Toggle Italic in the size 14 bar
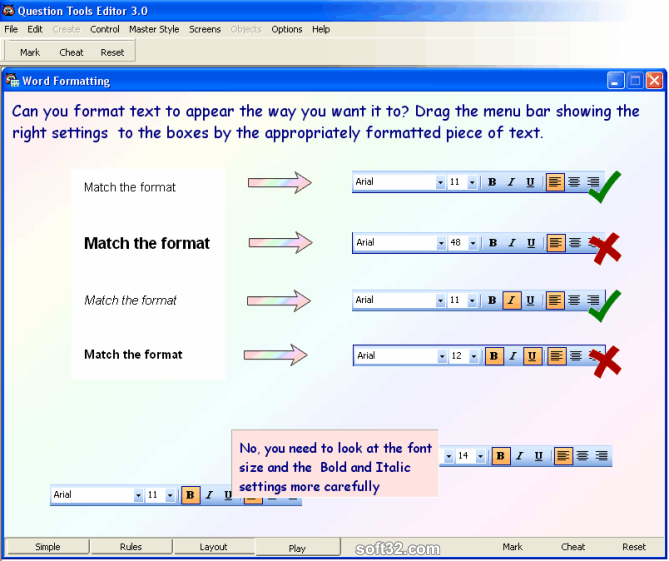Screen dimensions: 669x561 click(x=520, y=456)
